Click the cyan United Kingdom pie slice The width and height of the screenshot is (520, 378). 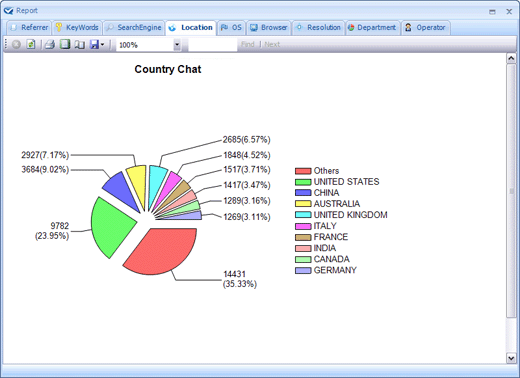point(157,182)
